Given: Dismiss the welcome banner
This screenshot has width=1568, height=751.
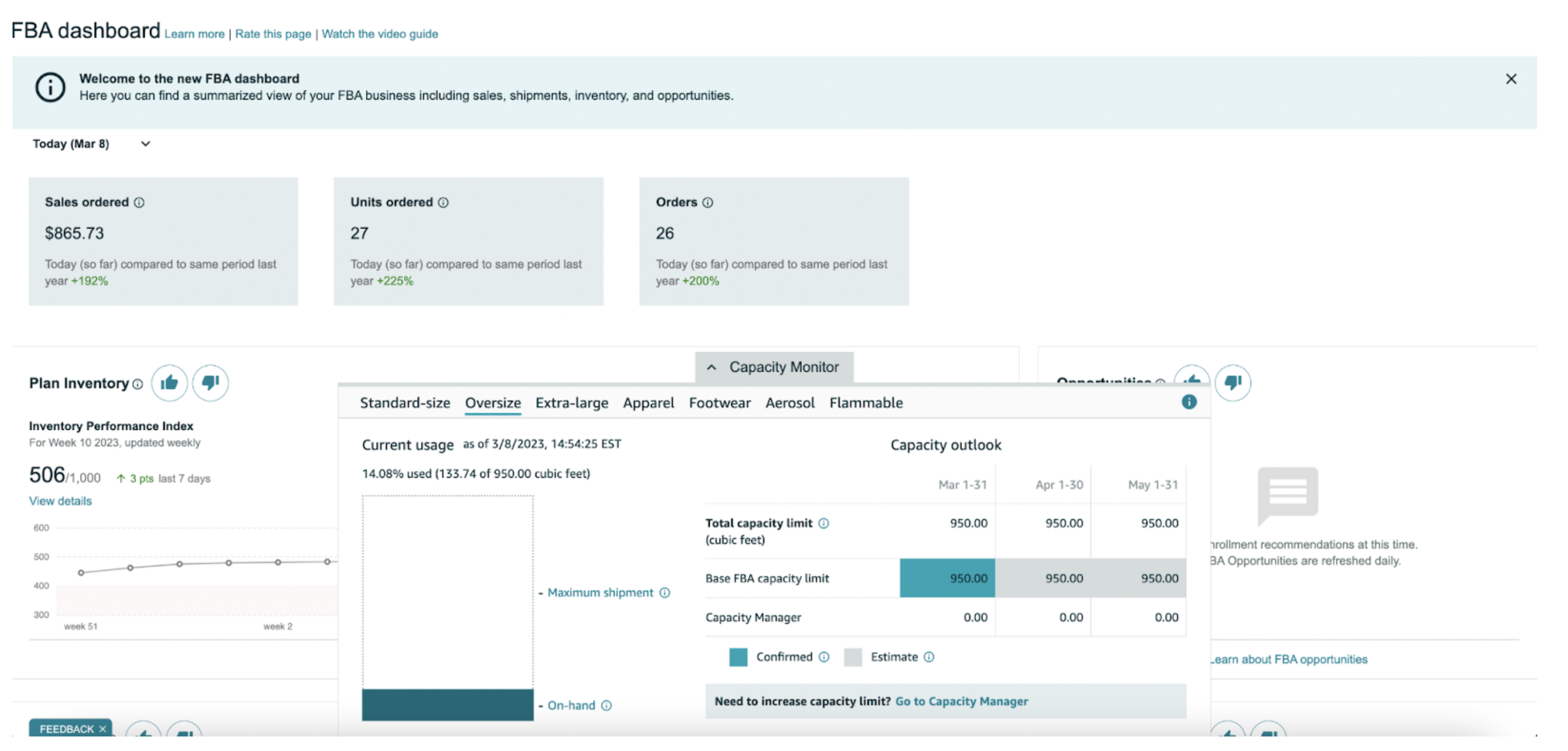Looking at the screenshot, I should click(x=1511, y=78).
